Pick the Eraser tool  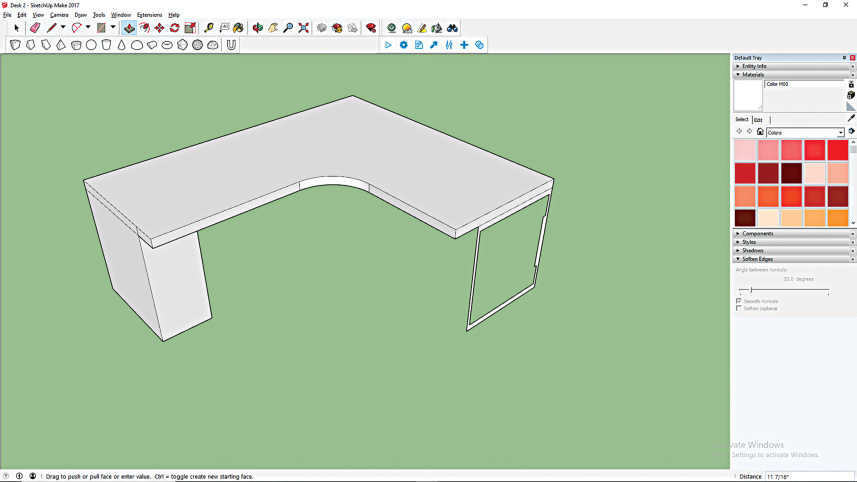[x=35, y=28]
